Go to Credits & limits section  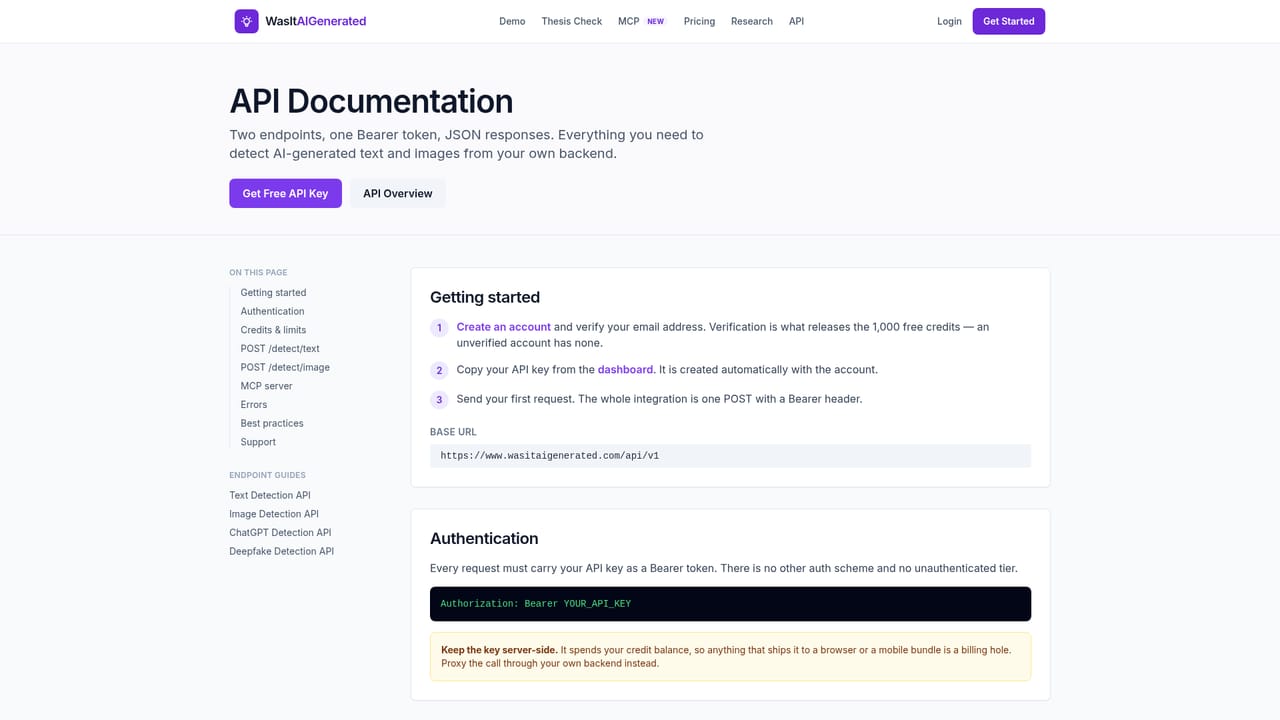[273, 330]
